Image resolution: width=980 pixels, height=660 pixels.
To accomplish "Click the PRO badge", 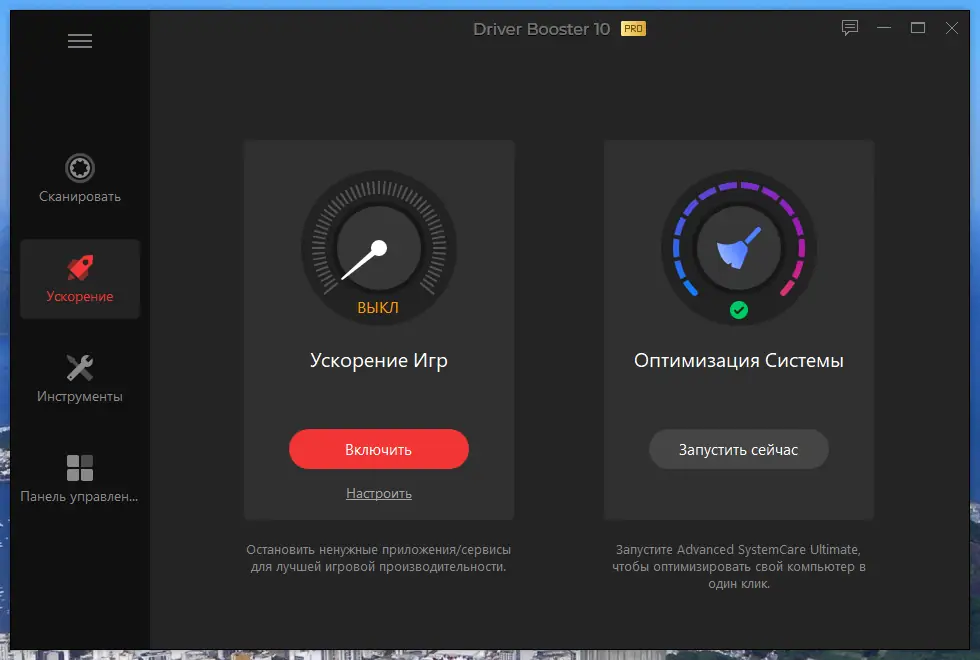I will [633, 29].
